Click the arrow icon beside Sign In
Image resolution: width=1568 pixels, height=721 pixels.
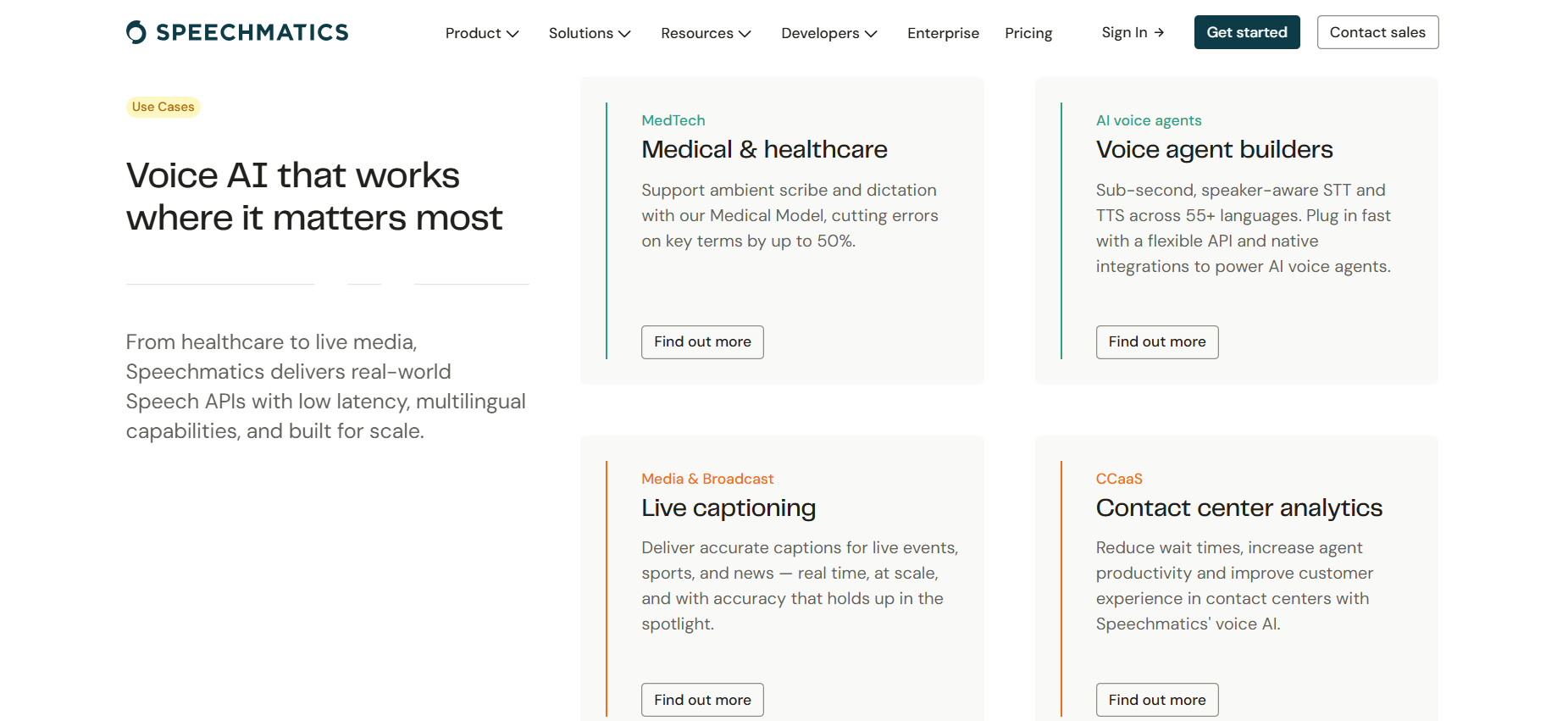[1159, 32]
